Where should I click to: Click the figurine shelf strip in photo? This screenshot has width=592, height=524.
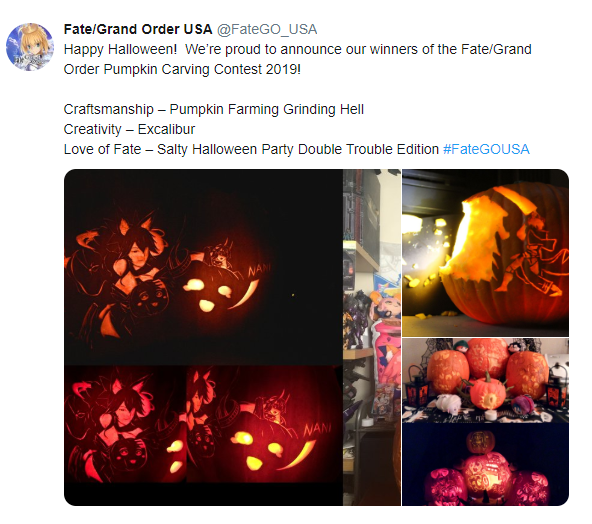pyautogui.click(x=372, y=337)
